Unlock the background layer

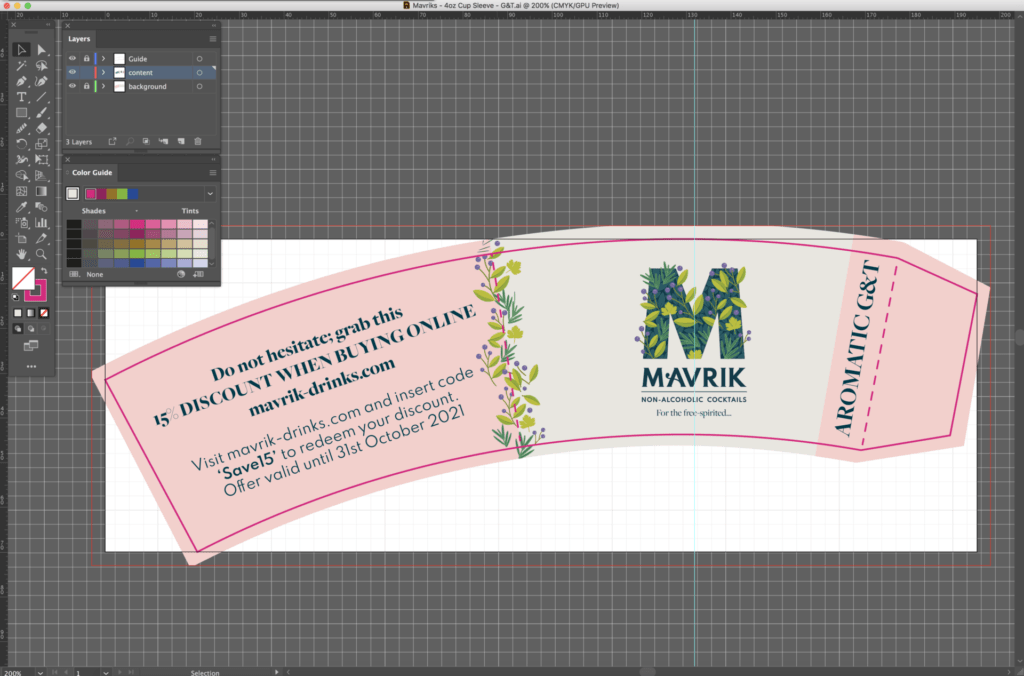86,86
